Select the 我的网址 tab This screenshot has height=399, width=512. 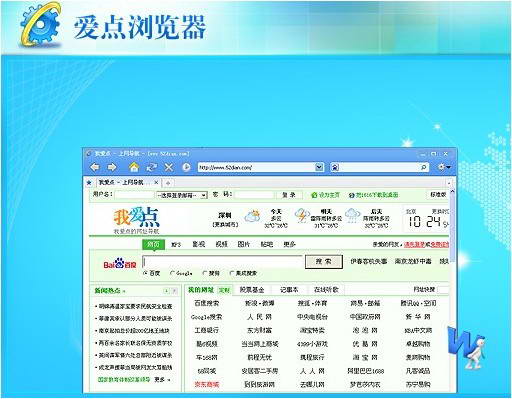pyautogui.click(x=201, y=290)
